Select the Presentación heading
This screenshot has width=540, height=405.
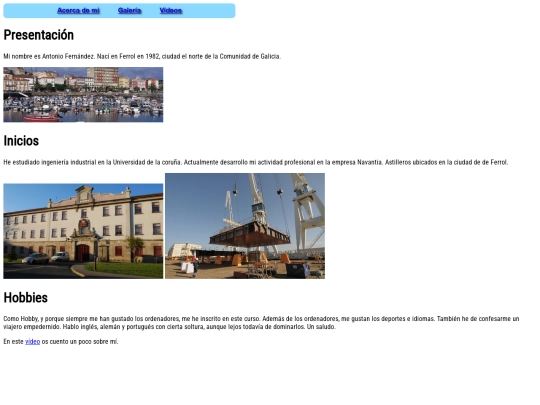[x=39, y=35]
